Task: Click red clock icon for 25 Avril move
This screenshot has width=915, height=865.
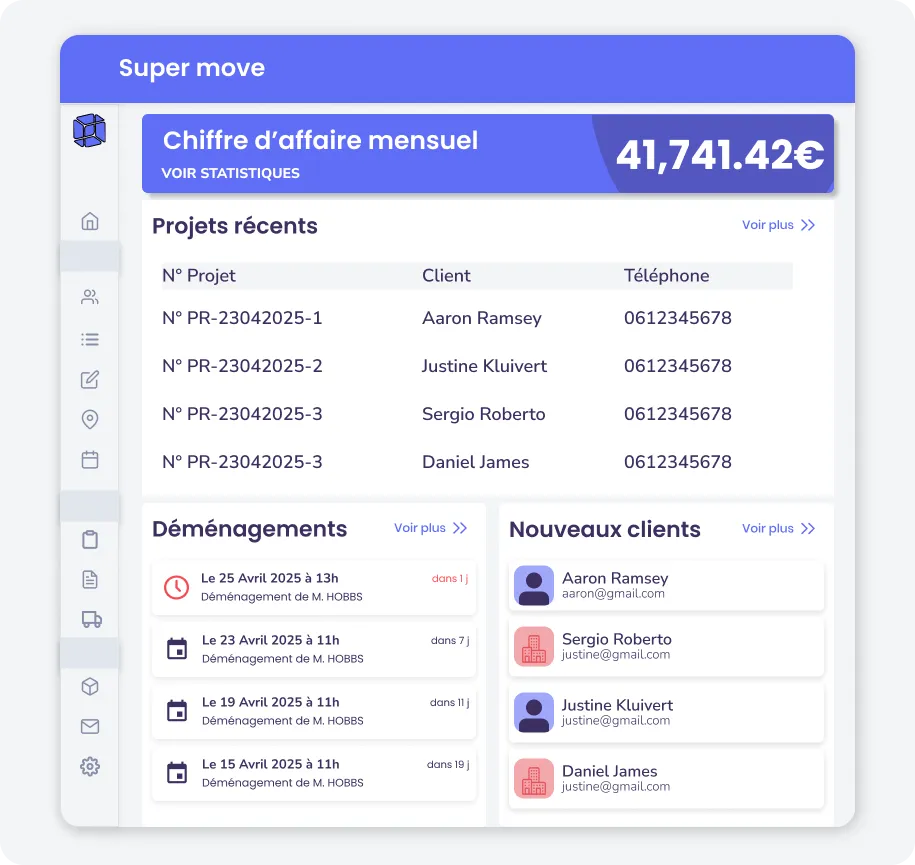Action: click(x=176, y=587)
